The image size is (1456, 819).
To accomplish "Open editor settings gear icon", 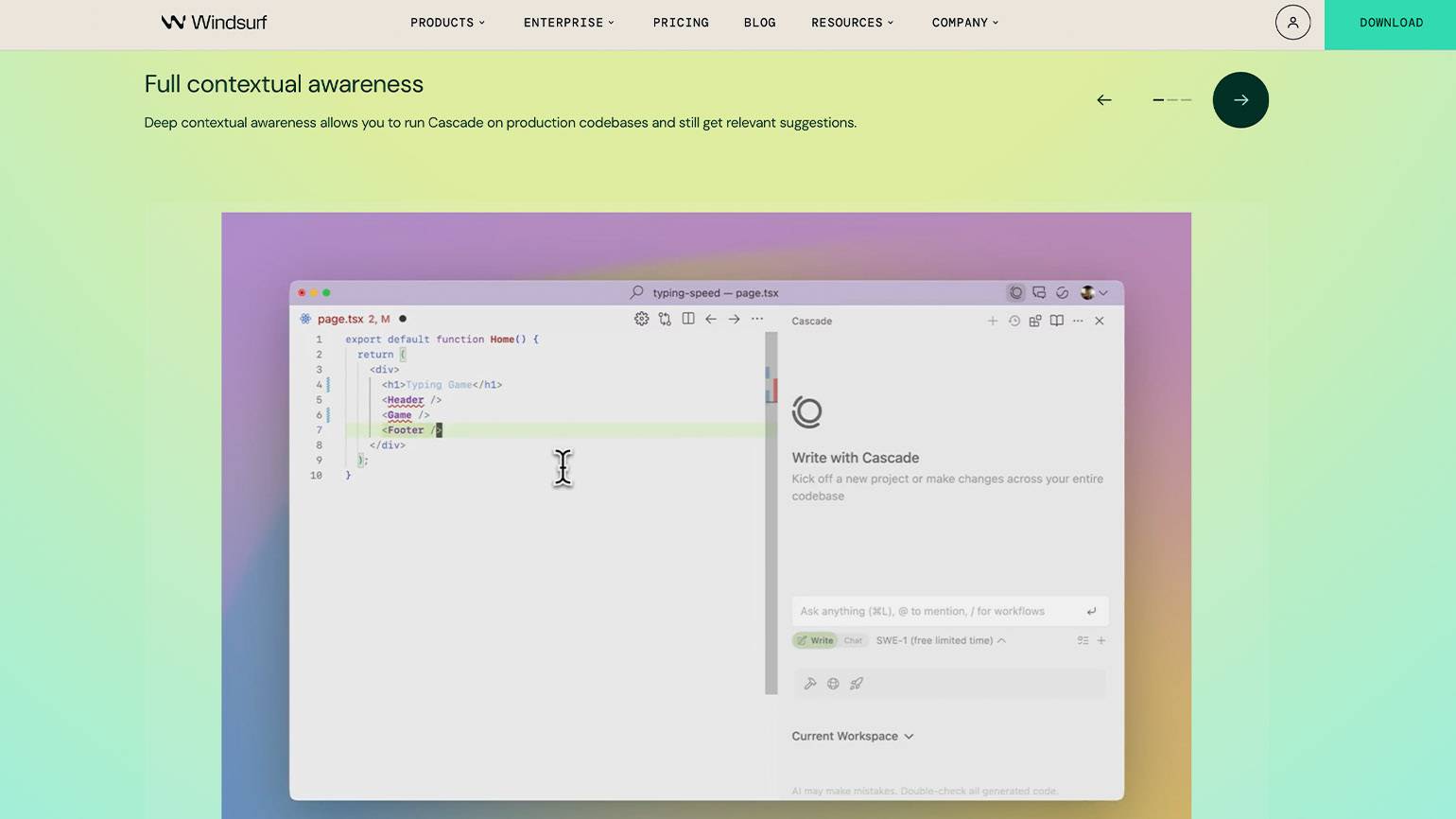I will pyautogui.click(x=642, y=320).
